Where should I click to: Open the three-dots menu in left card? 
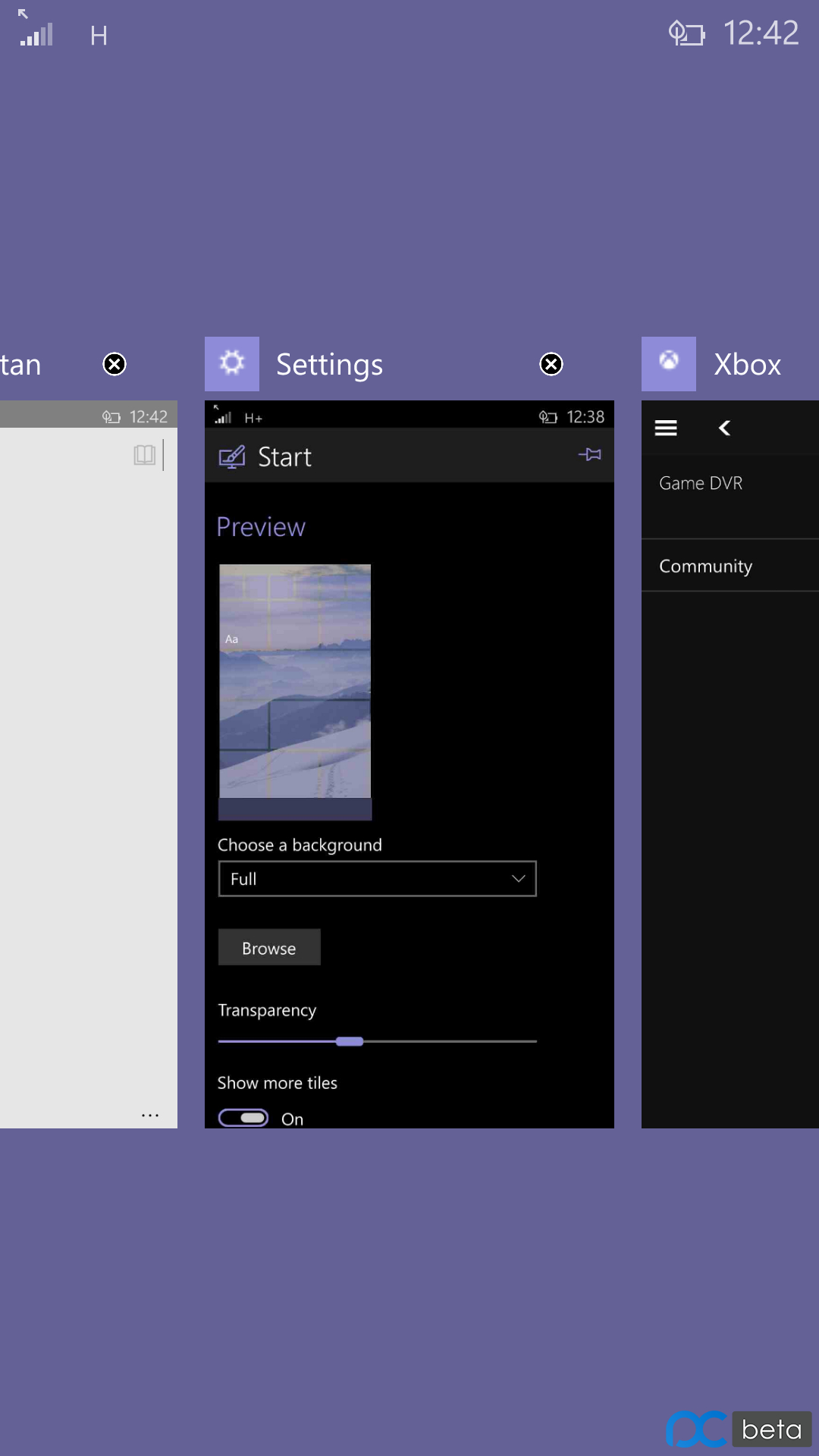coord(150,1116)
